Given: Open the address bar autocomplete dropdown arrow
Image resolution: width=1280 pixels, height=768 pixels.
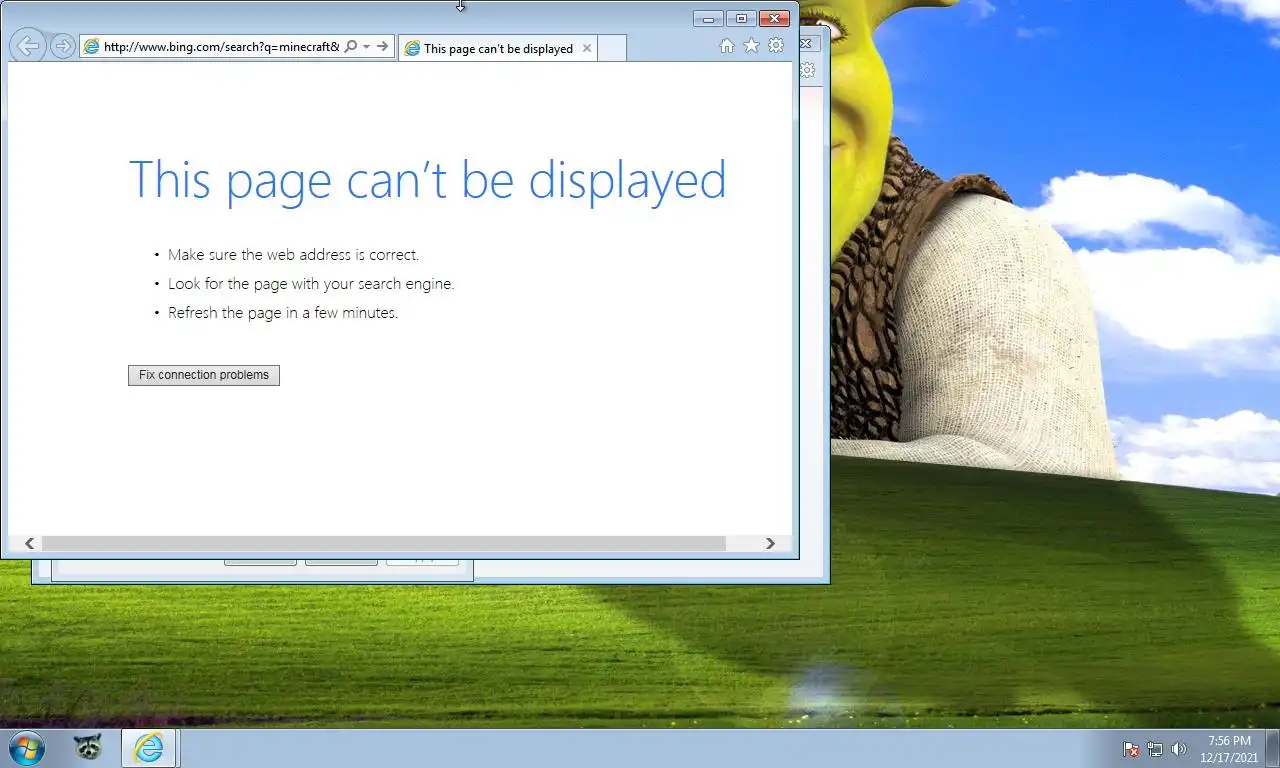Looking at the screenshot, I should click(367, 47).
